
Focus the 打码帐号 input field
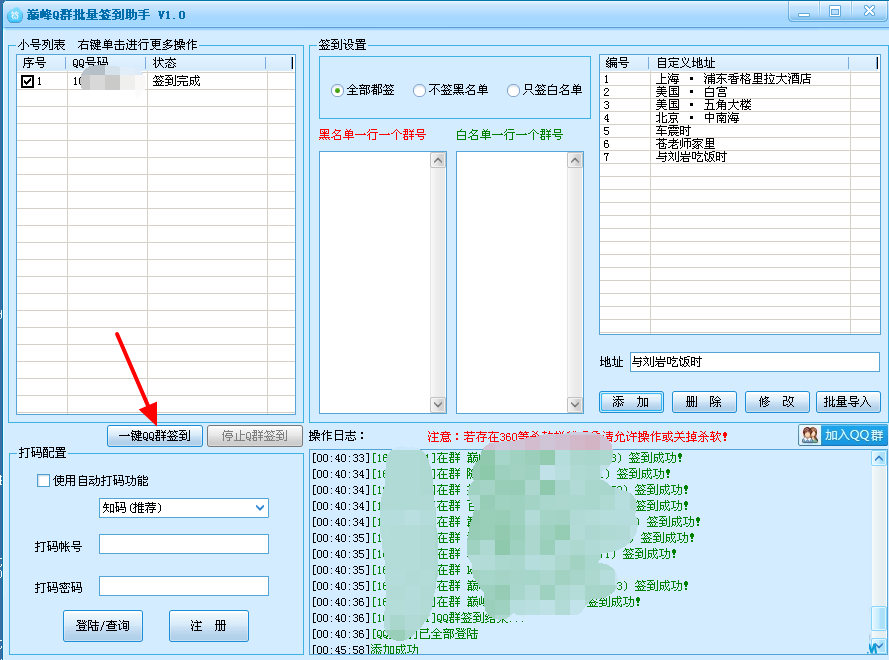184,544
